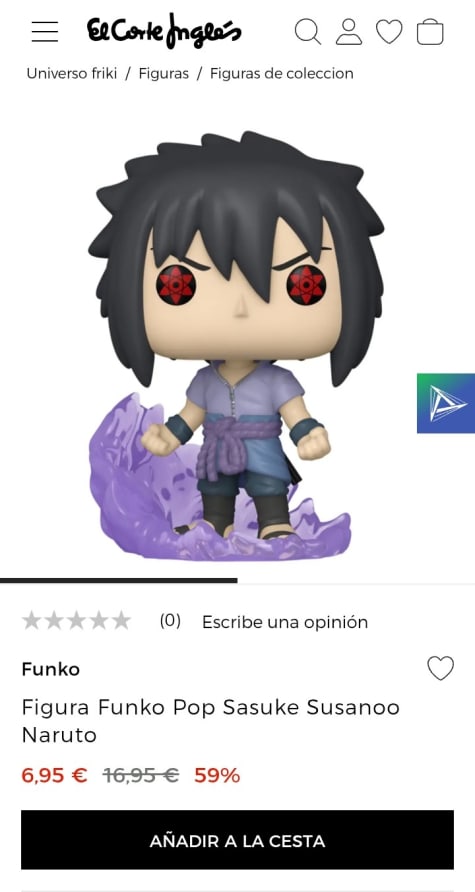This screenshot has width=475, height=892.
Task: Click the product title Figura Funko Pop Sasuke
Action: [210, 721]
